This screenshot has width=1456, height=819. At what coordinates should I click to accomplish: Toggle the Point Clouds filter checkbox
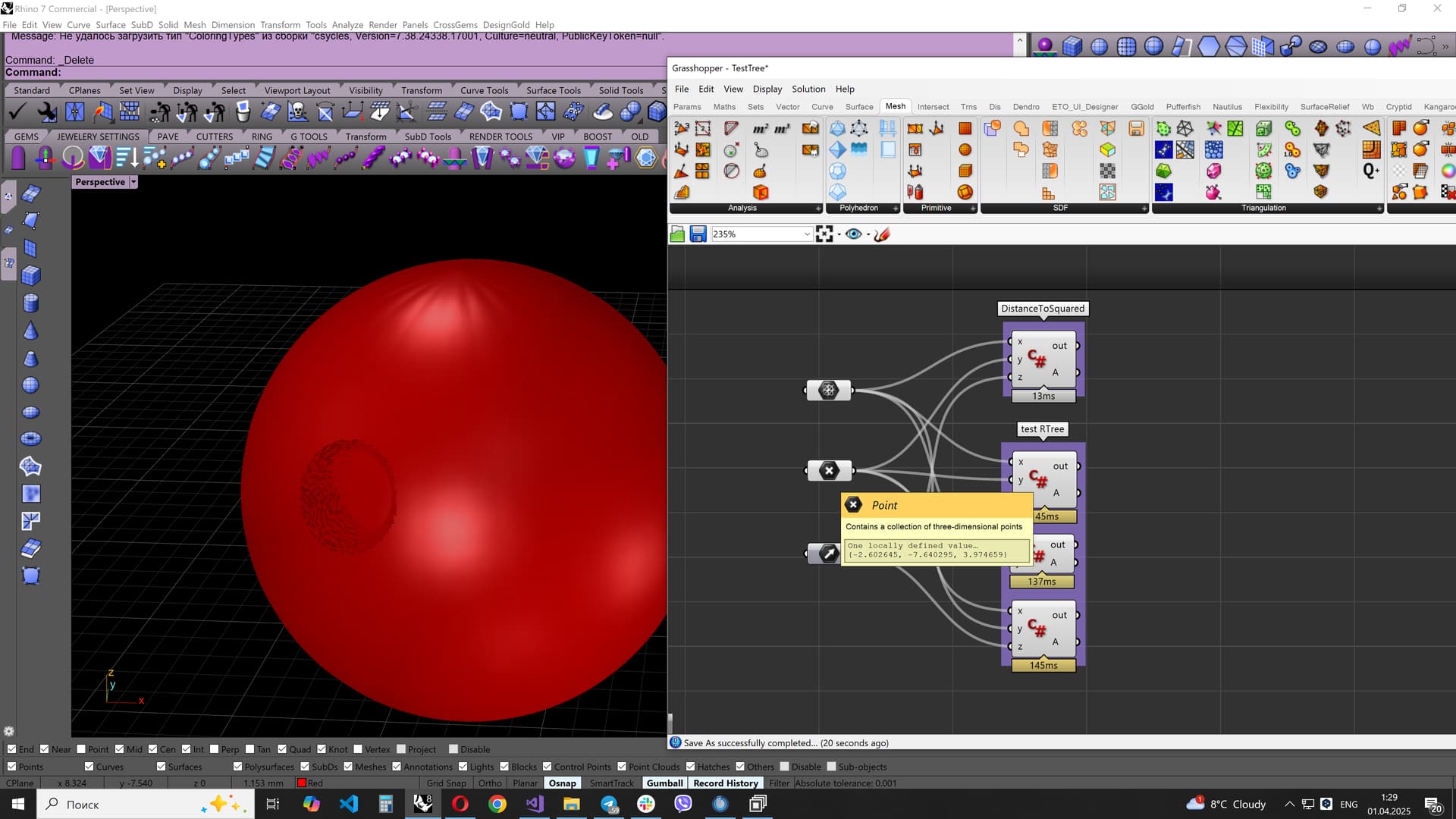tap(622, 767)
